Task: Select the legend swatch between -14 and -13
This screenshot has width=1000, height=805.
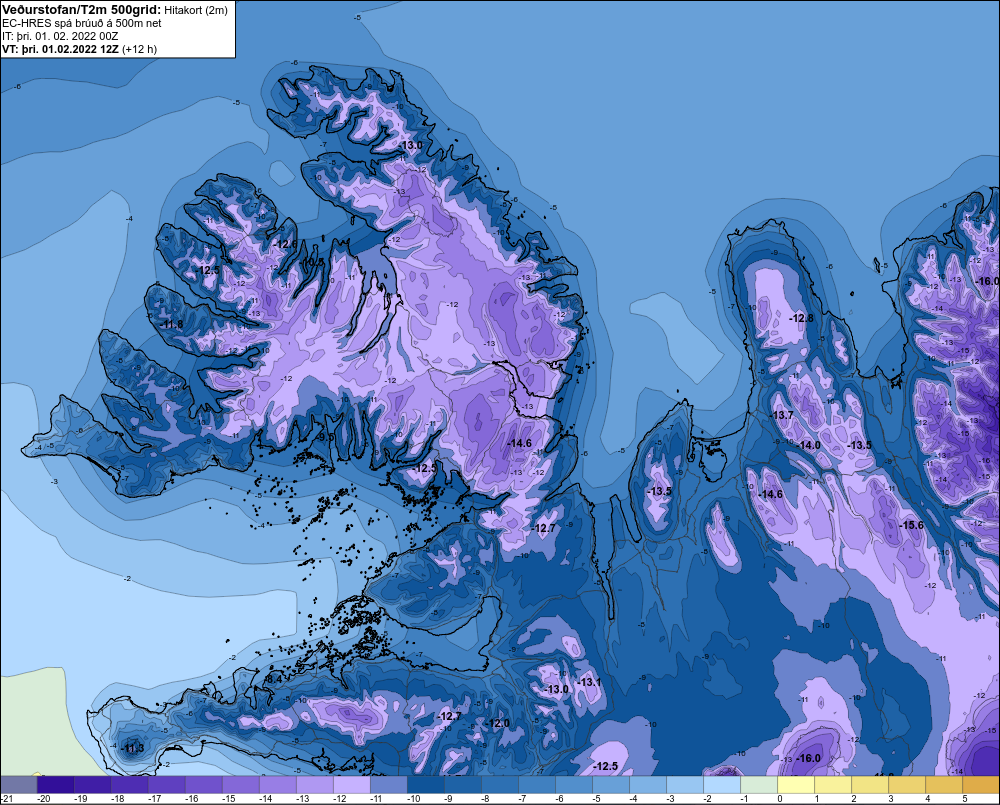Action: 277,784
